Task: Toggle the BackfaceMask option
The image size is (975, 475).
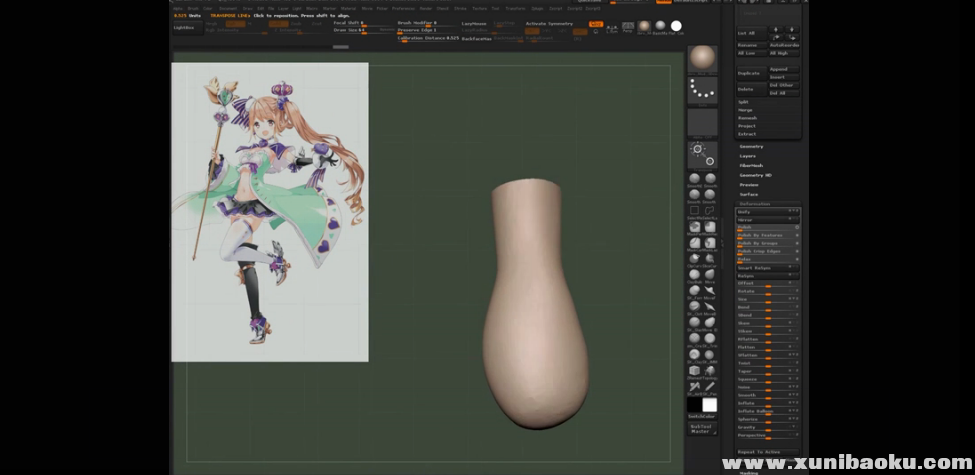Action: pyautogui.click(x=476, y=38)
